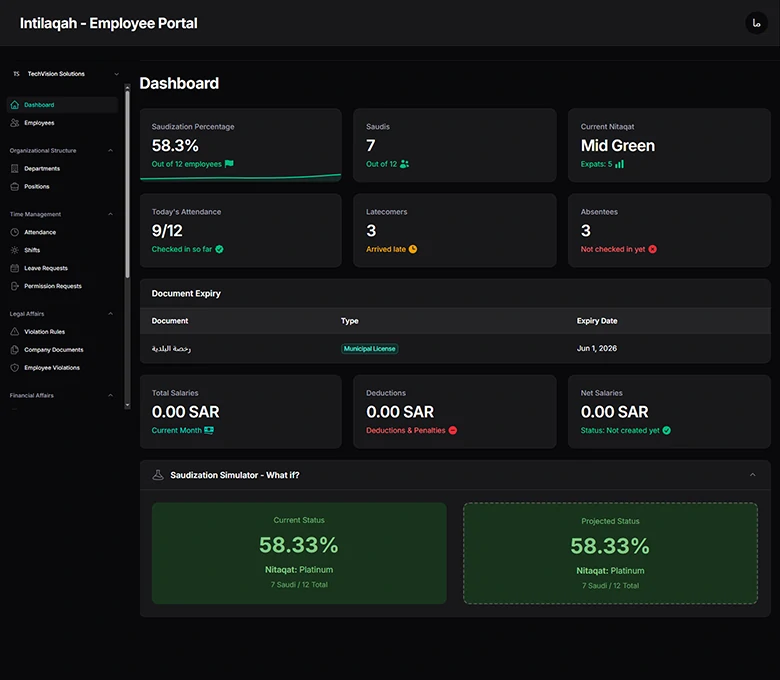Collapse the Legal Affairs section
This screenshot has width=780, height=680.
[x=110, y=313]
